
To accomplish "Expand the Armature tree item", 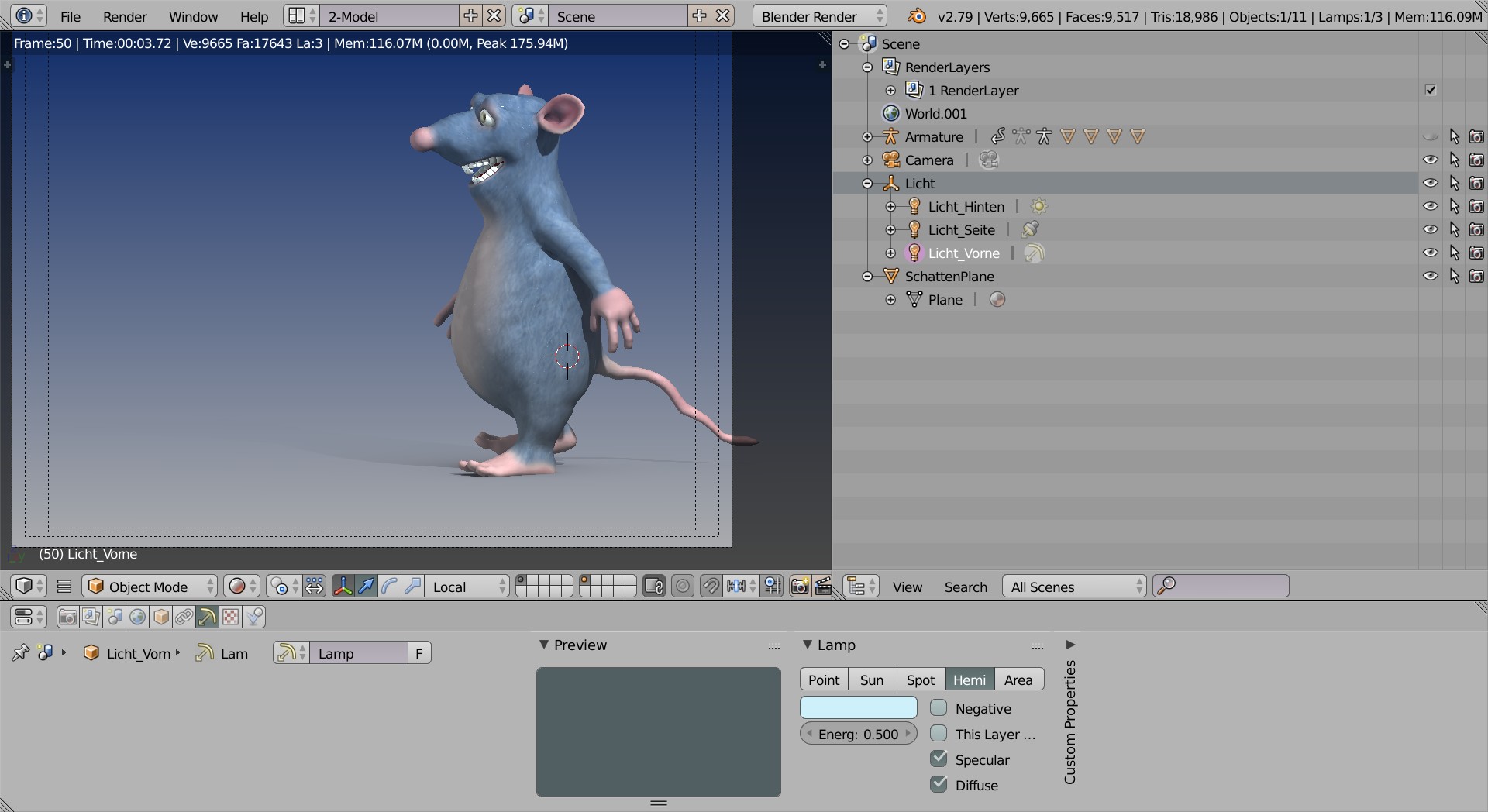I will 867,137.
